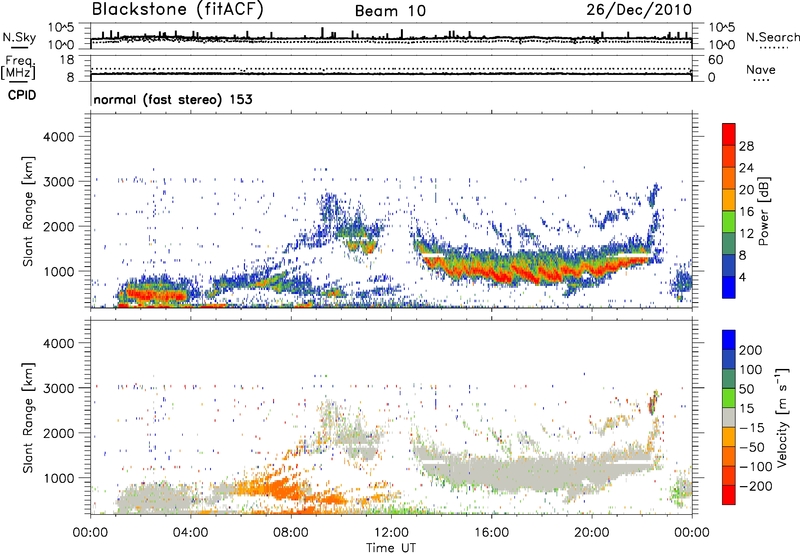Click the '16:00' time axis tick label

[x=491, y=533]
